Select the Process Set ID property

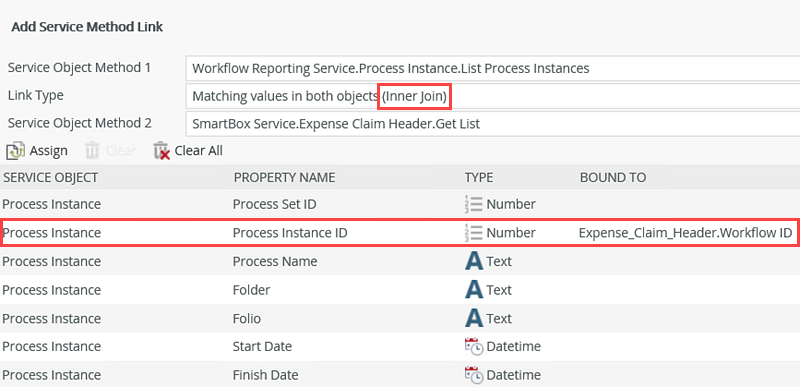click(274, 204)
